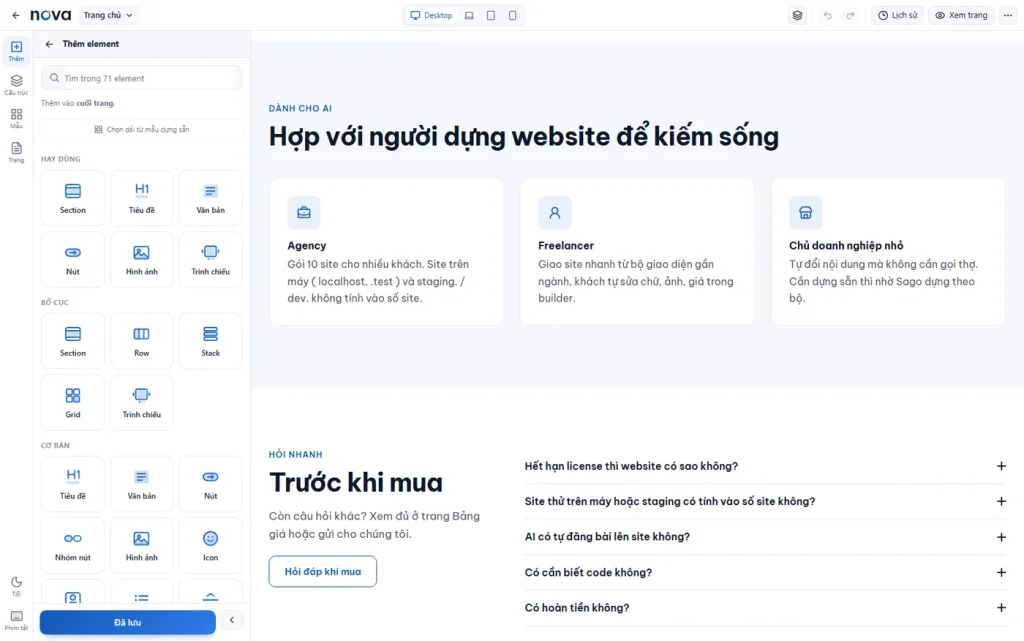
Task: Expand Có hoàn tiền không FAQ
Action: tap(765, 608)
